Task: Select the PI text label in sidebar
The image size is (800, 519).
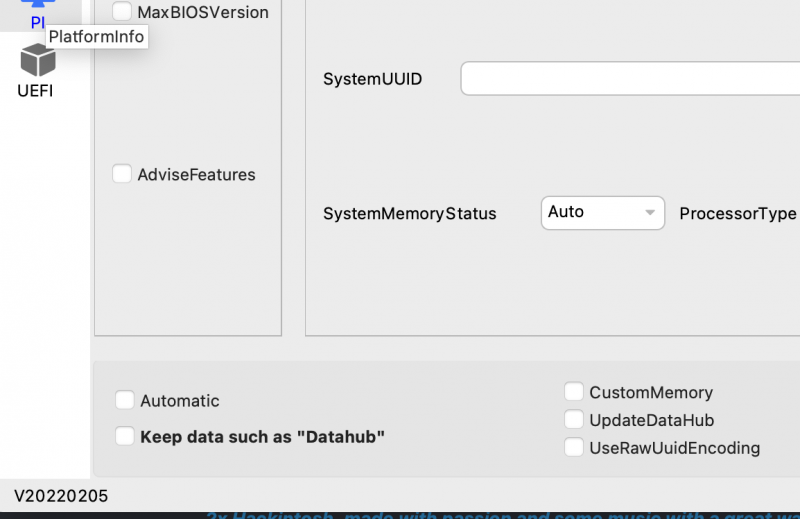Action: 38,22
